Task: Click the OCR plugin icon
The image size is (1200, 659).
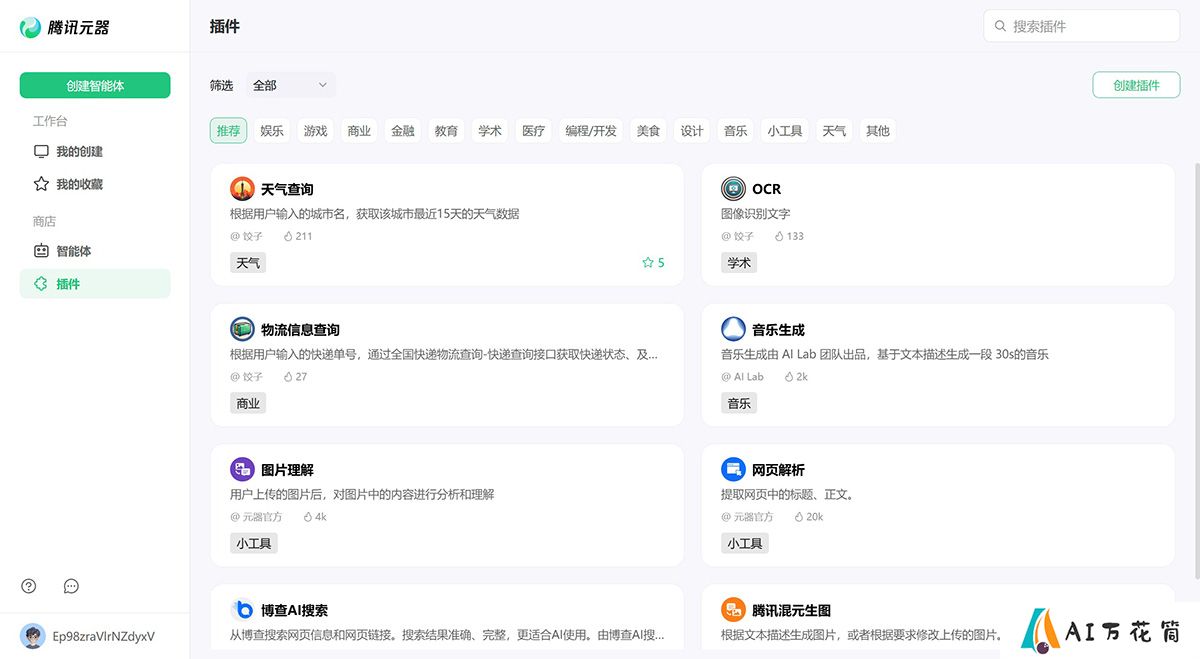Action: point(733,189)
